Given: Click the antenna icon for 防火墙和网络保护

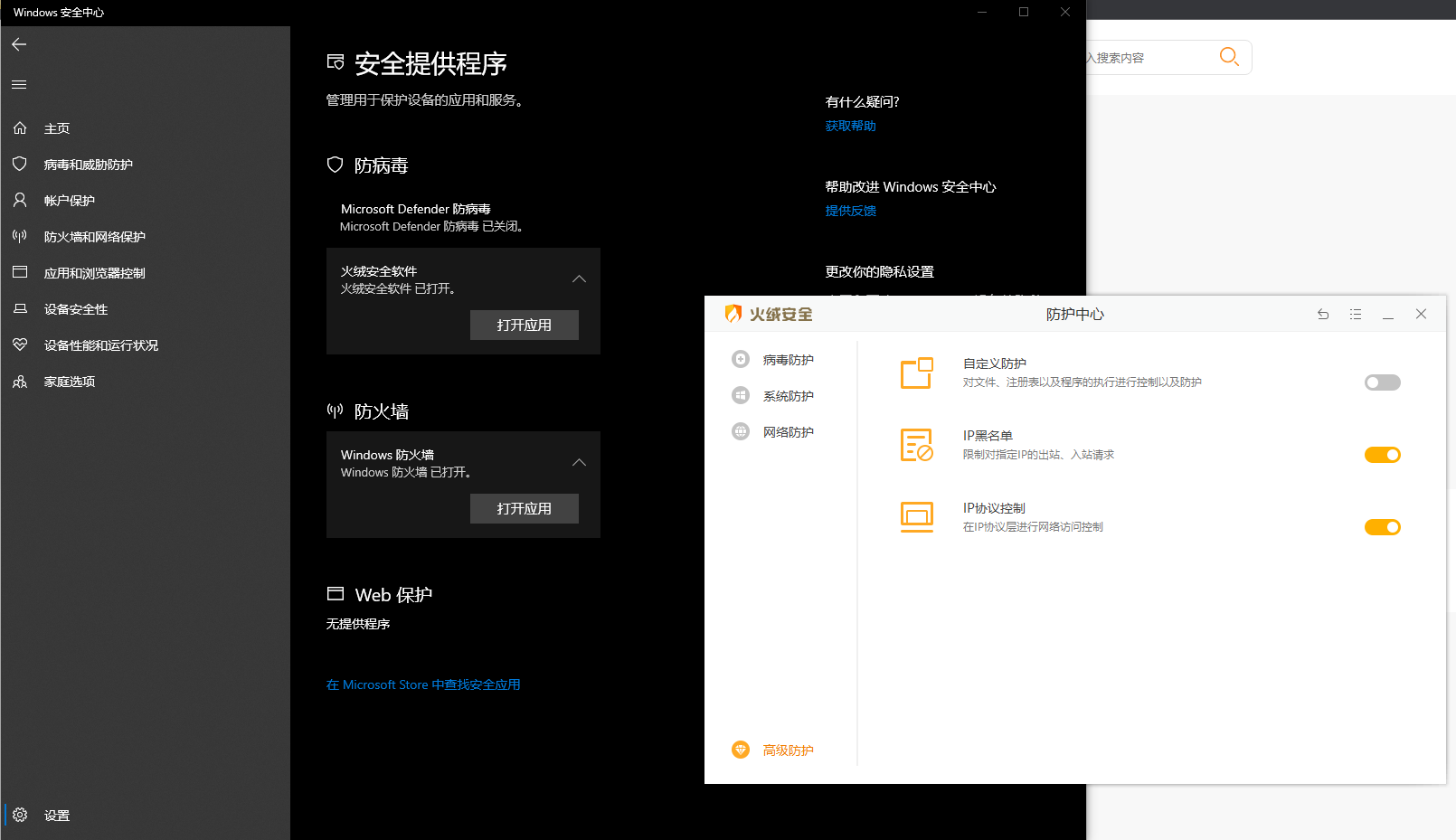Looking at the screenshot, I should 20,236.
